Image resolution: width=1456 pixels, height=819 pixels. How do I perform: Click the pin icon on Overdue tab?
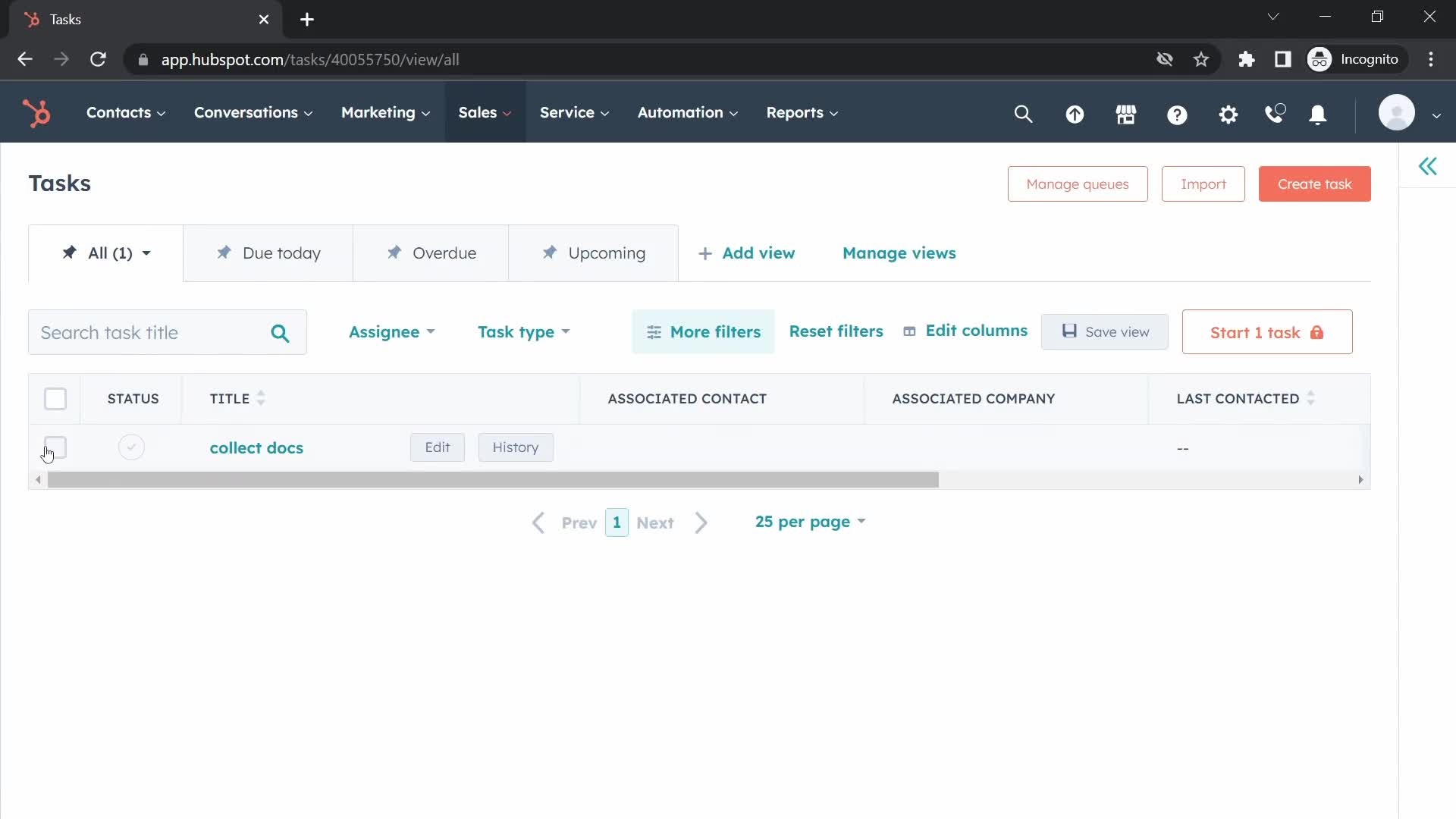[394, 253]
